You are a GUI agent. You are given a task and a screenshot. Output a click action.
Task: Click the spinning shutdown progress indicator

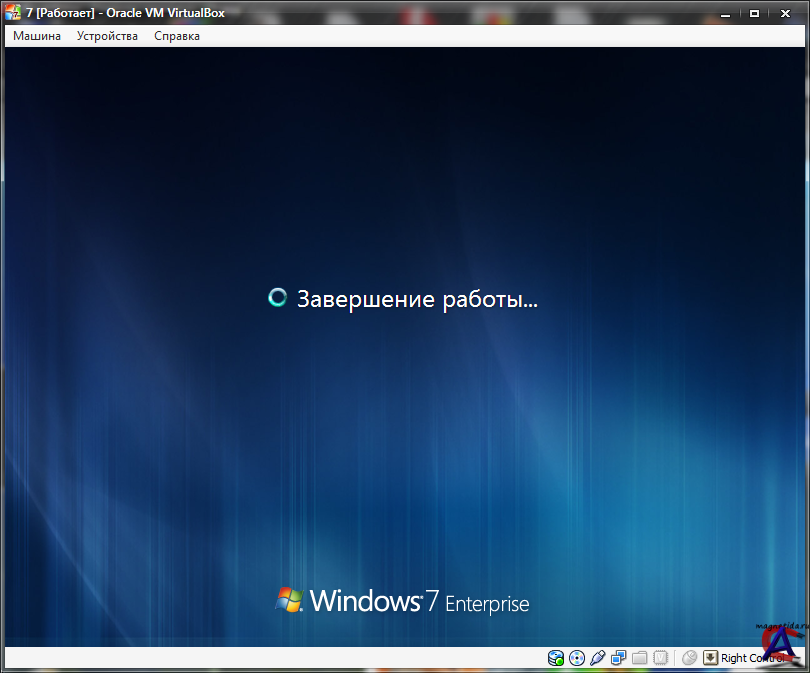[x=278, y=298]
